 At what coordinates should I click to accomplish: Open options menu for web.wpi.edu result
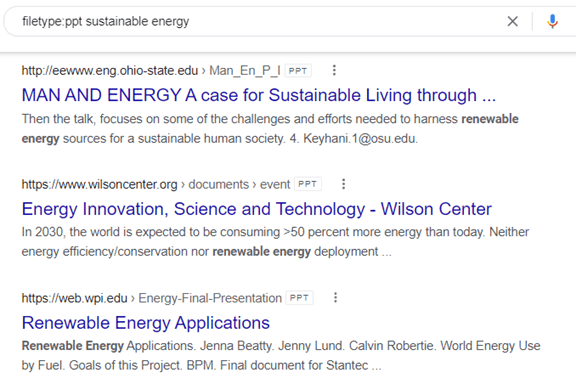335,297
